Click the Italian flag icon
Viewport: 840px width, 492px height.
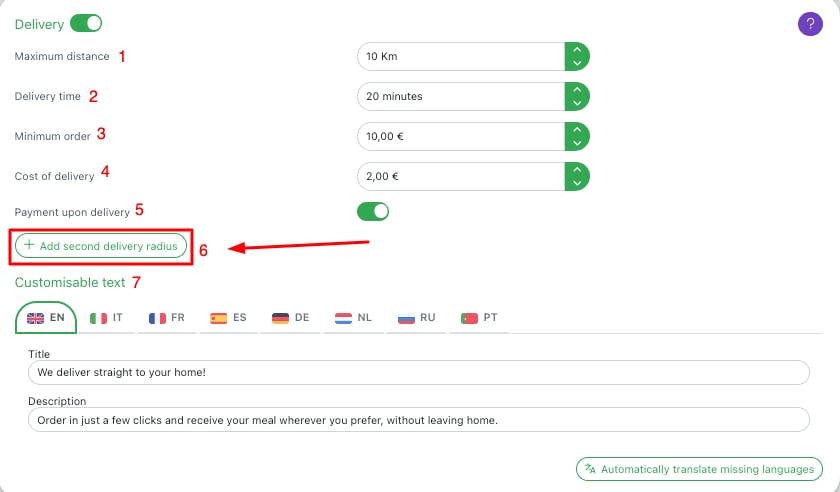tap(98, 318)
